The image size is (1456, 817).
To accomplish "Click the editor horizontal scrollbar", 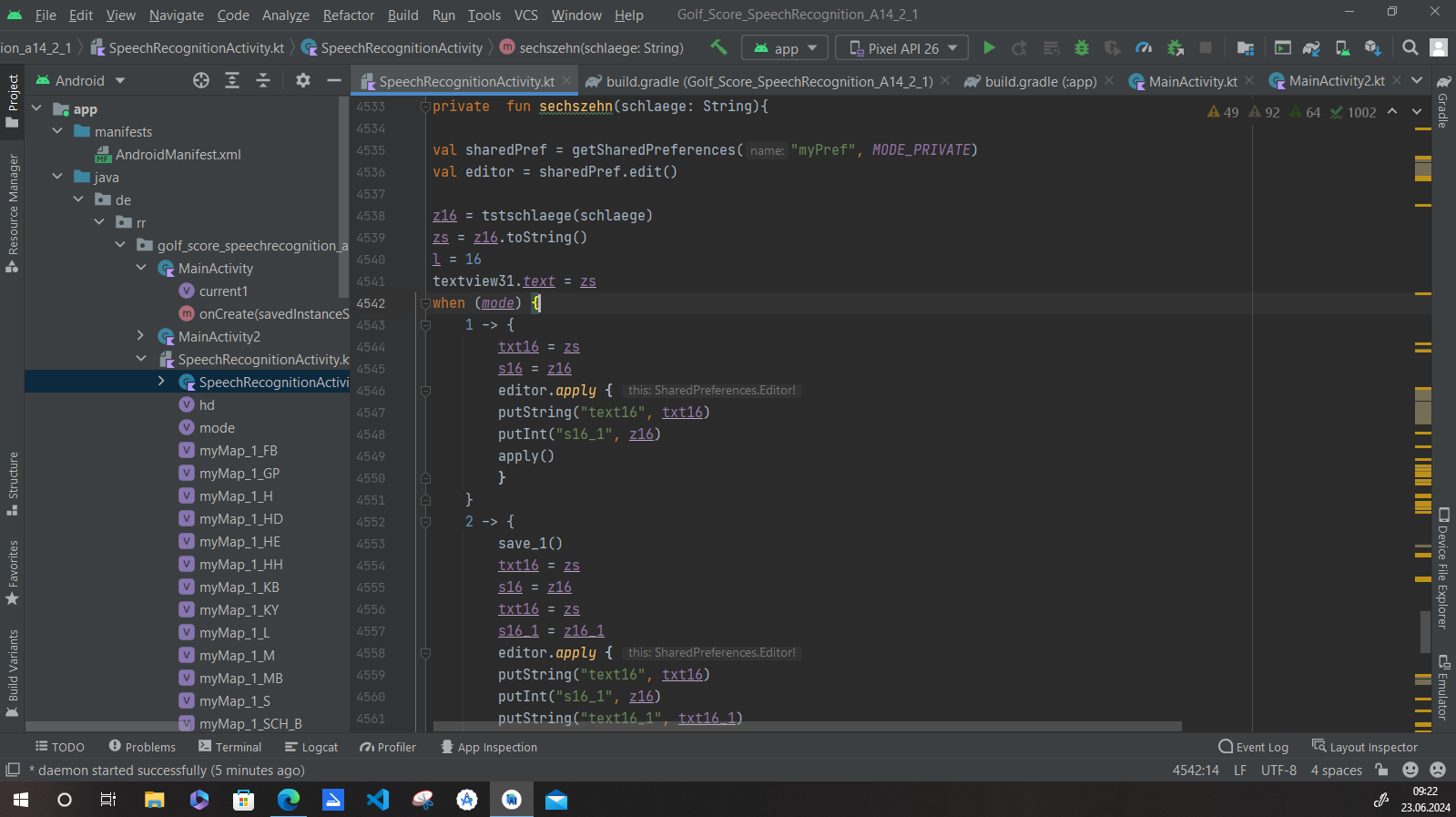I will (807, 727).
